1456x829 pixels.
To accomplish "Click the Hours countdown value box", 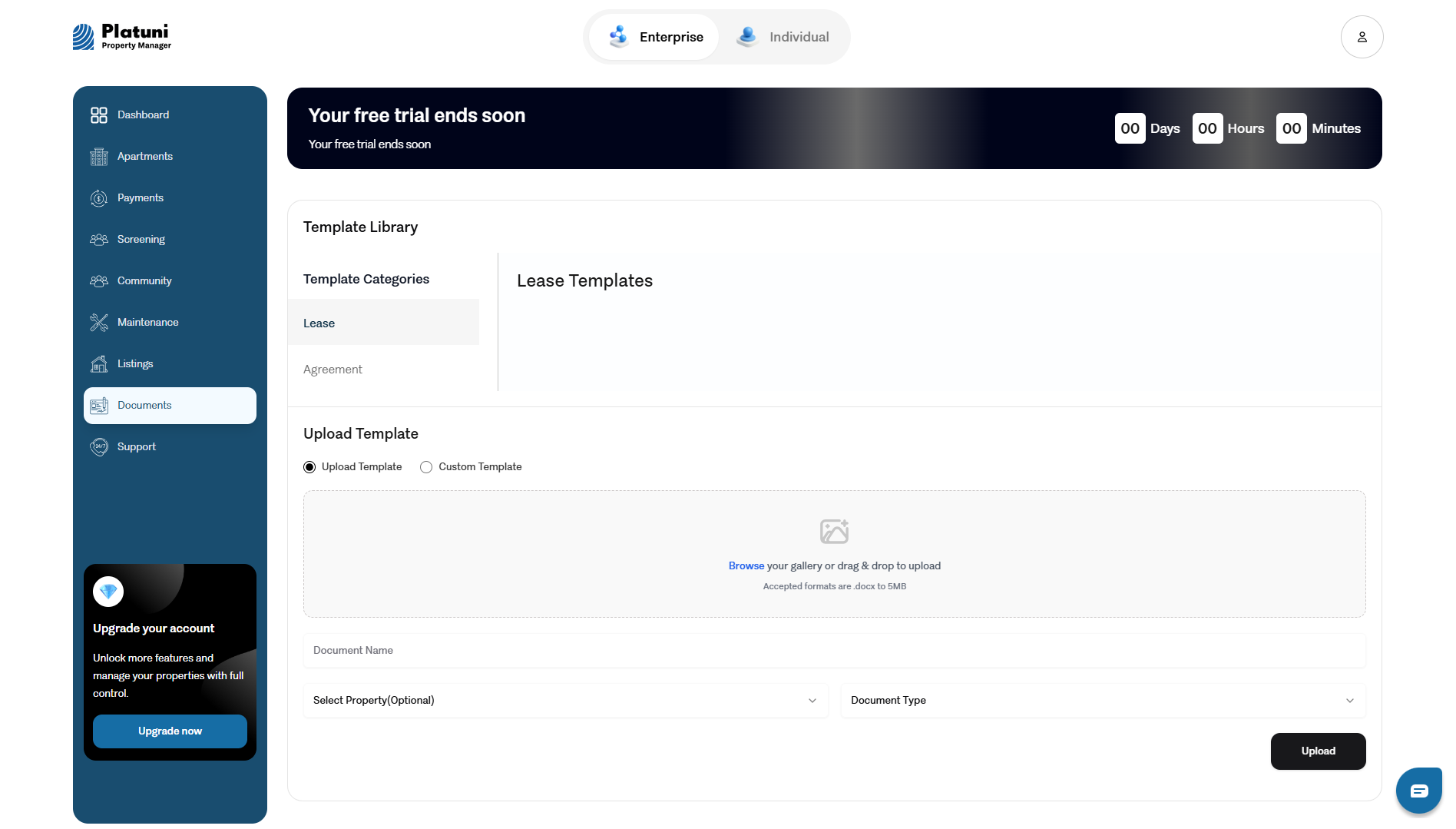I will click(1207, 128).
